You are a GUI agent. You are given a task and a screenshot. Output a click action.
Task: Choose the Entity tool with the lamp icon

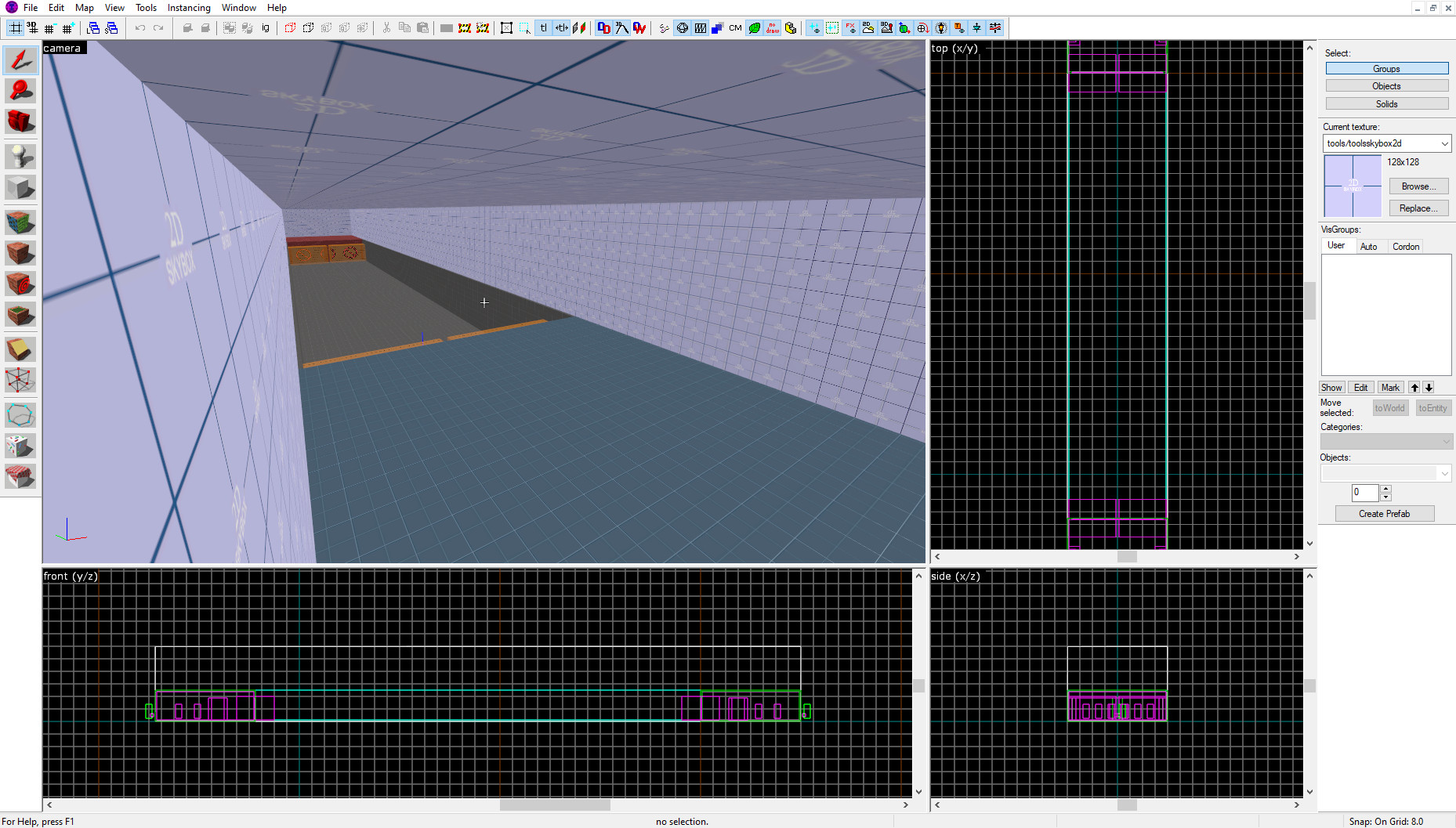20,157
